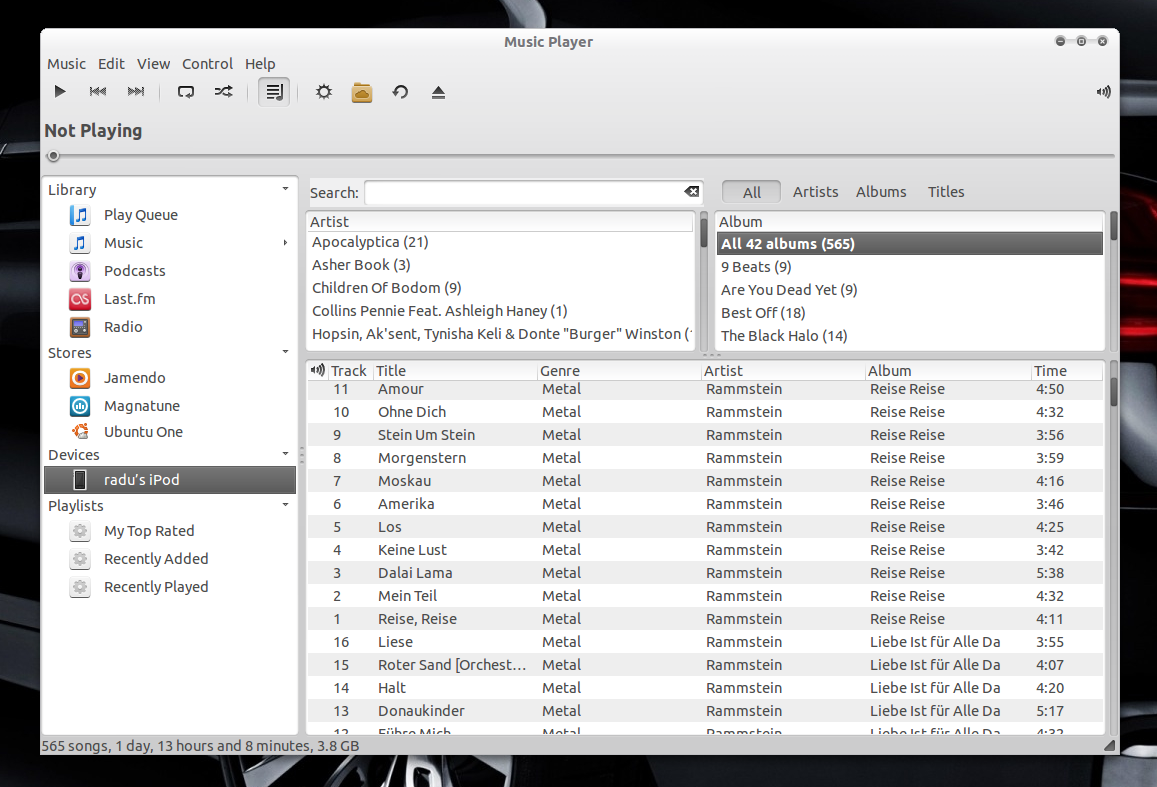Open the gear settings icon in toolbar
Screen dimensions: 1157x787
[x=324, y=92]
